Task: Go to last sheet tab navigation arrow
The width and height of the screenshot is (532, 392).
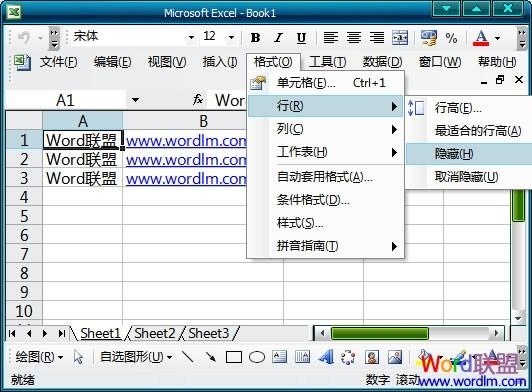Action: 62,333
